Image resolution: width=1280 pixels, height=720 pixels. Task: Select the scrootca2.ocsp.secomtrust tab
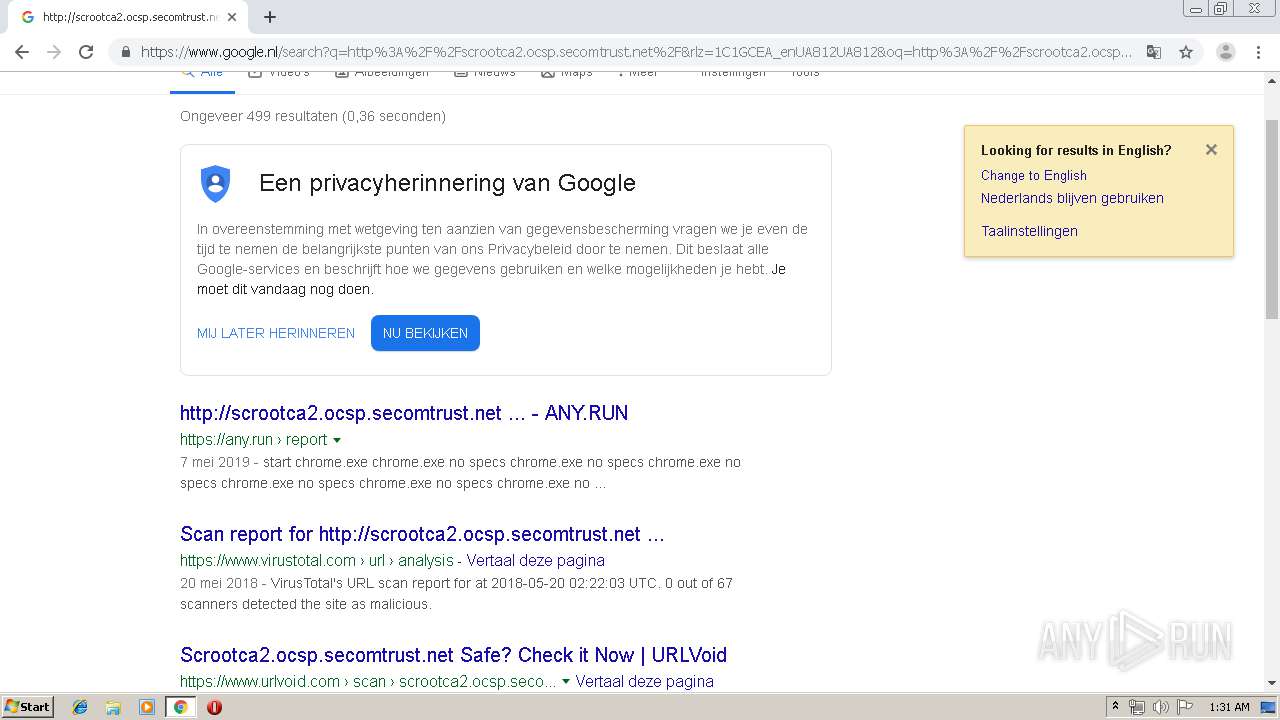coord(128,17)
